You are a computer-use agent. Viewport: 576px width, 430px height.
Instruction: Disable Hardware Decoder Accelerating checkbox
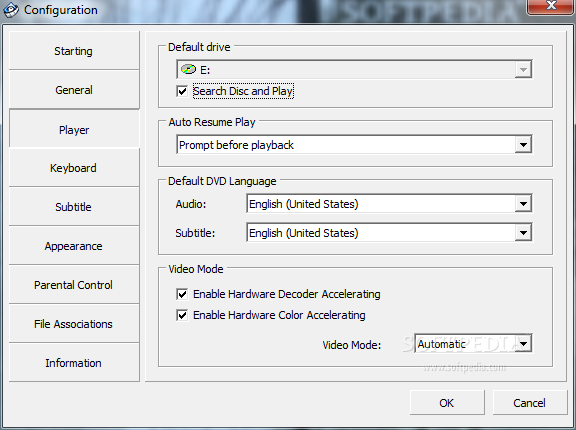(x=182, y=294)
